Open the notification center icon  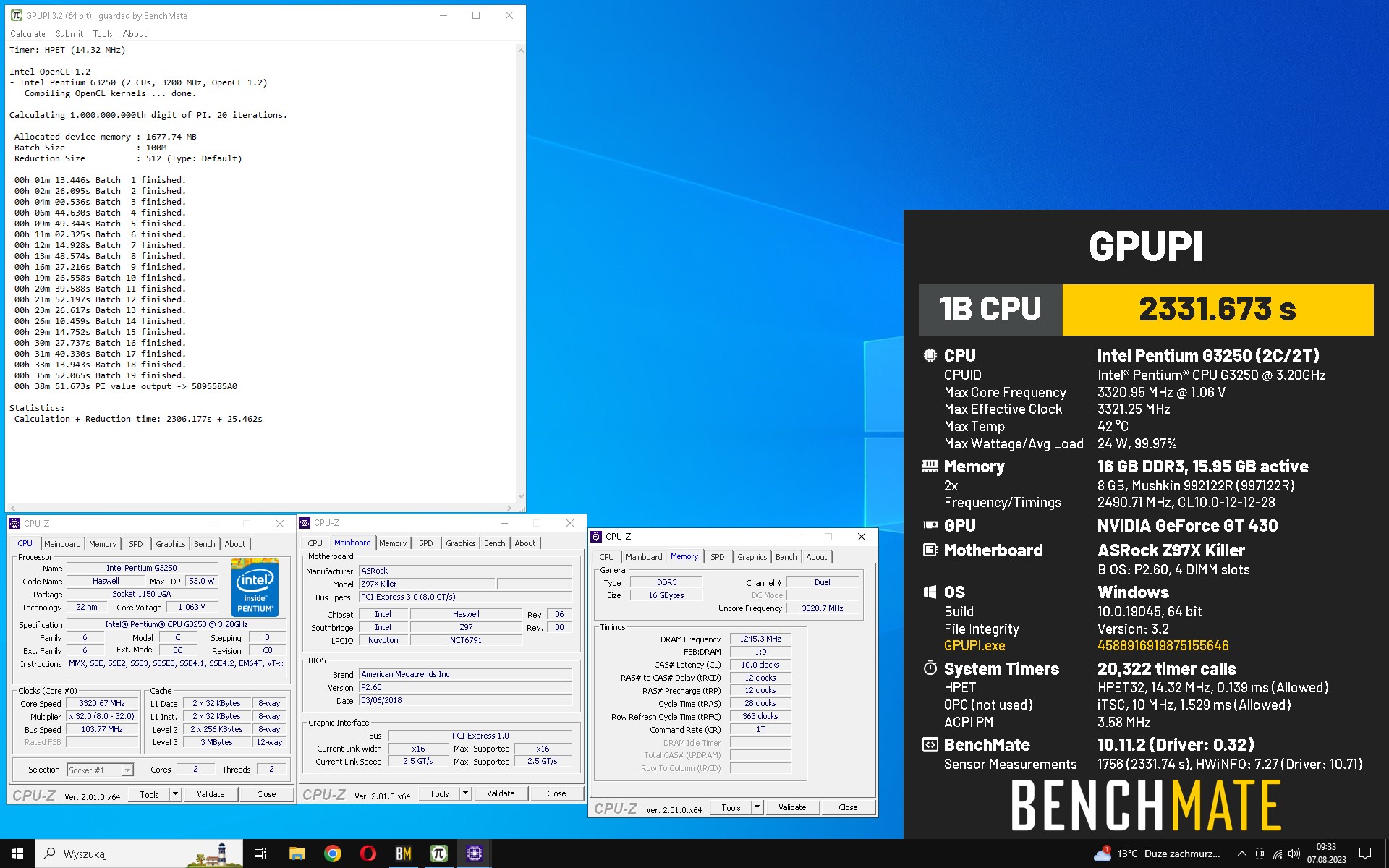pyautogui.click(x=1365, y=854)
